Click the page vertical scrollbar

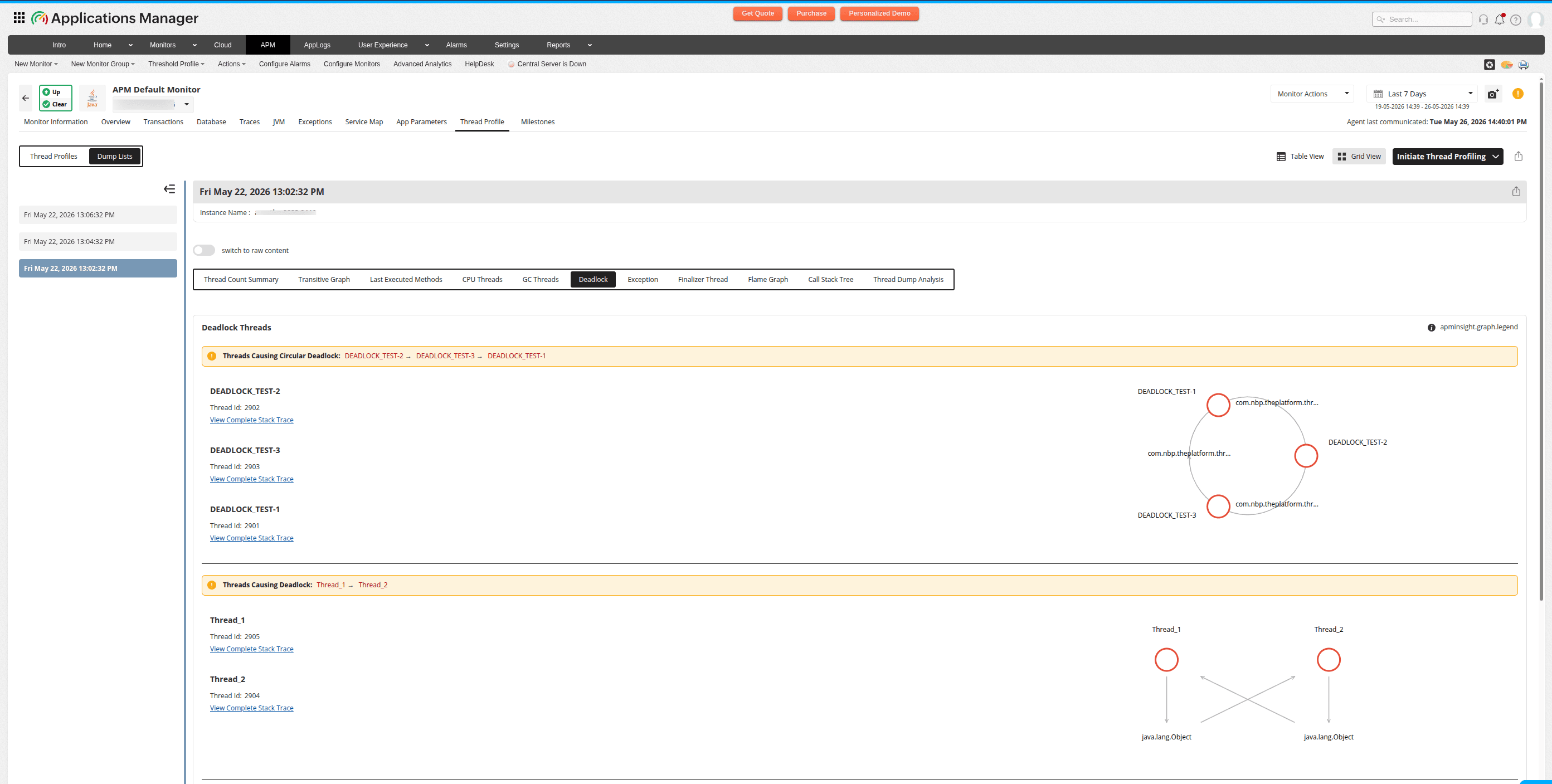tap(1541, 340)
